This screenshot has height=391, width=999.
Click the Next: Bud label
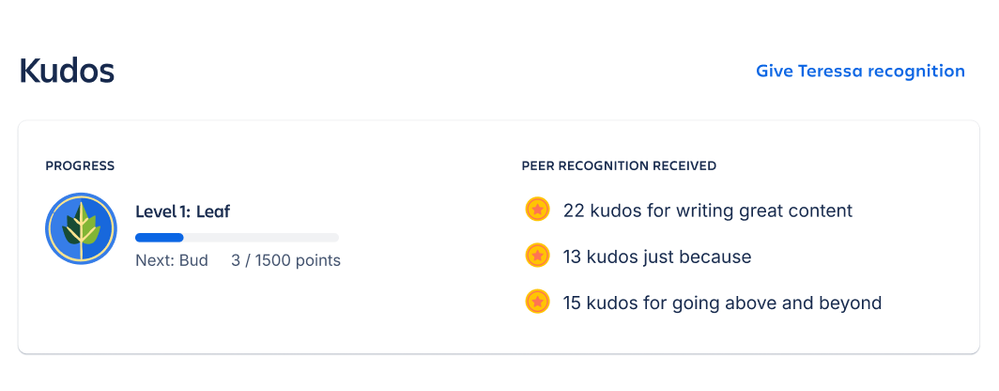click(172, 260)
